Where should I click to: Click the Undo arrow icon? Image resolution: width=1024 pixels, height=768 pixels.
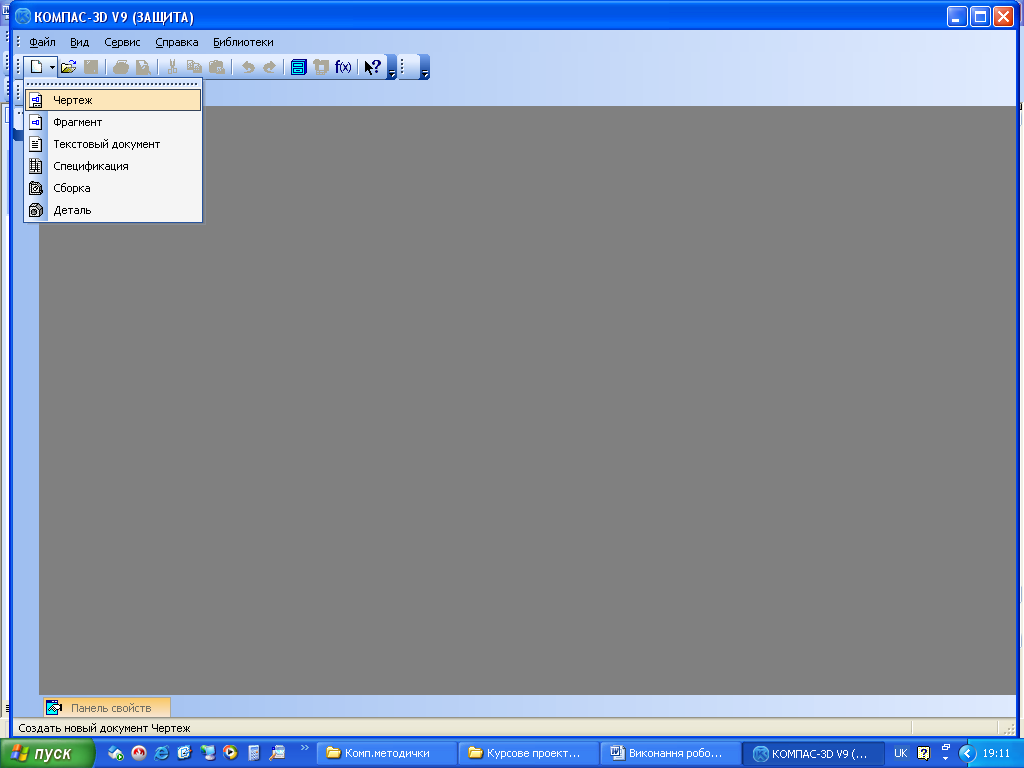tap(248, 67)
